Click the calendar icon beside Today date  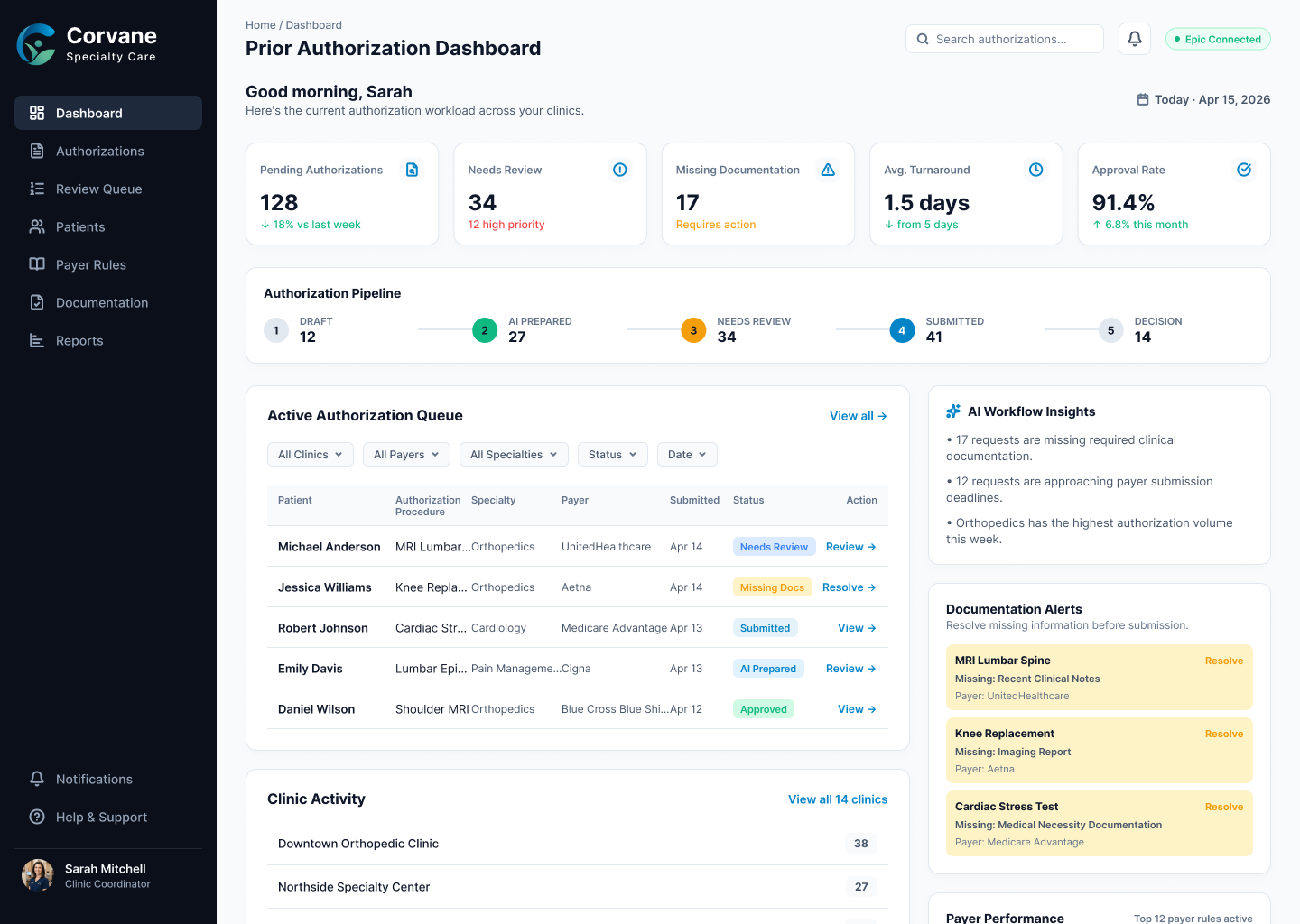1143,99
